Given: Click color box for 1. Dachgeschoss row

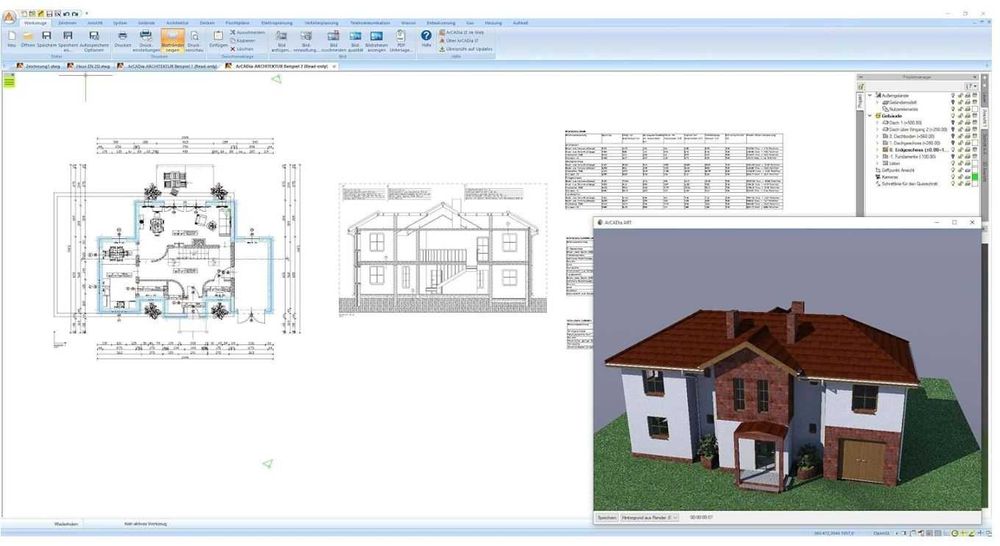Looking at the screenshot, I should tap(974, 144).
